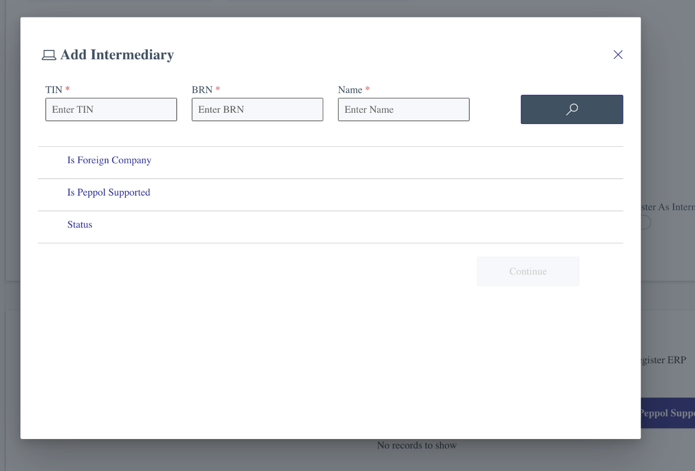Click 'No records to show' in background page
This screenshot has height=471, width=695.
(x=417, y=445)
